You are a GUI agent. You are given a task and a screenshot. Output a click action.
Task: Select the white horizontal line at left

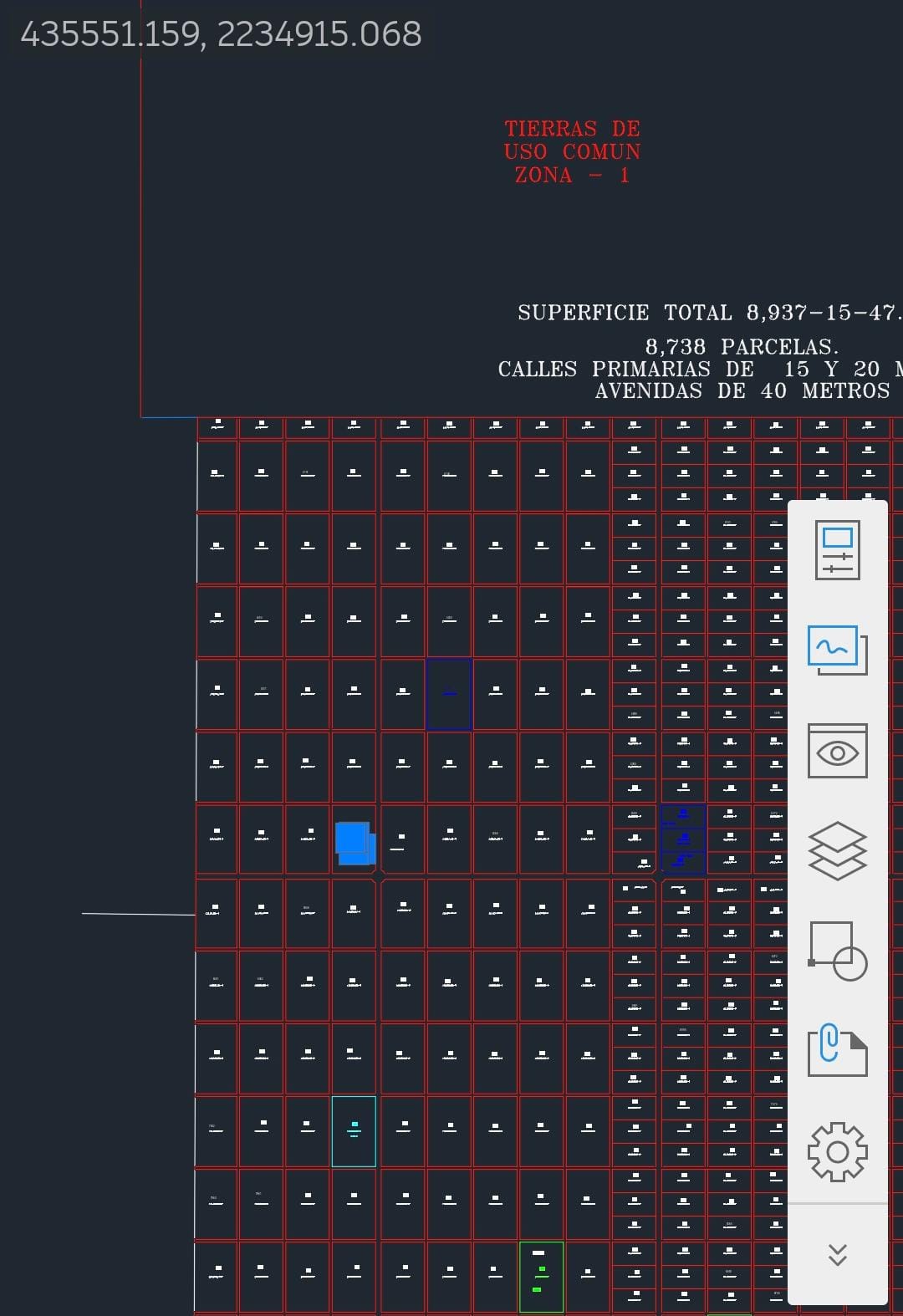point(138,914)
